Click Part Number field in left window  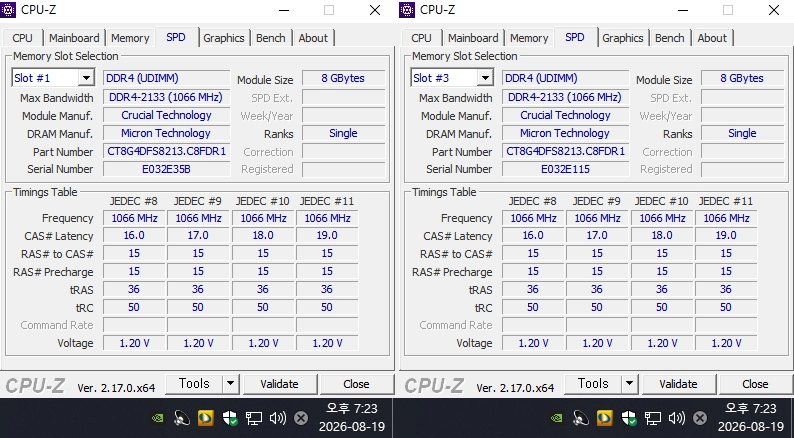point(167,151)
